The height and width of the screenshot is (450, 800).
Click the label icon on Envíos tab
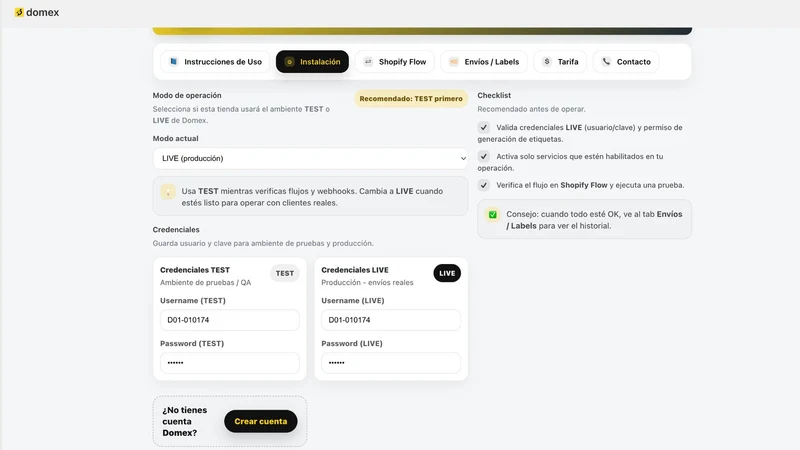tap(454, 62)
